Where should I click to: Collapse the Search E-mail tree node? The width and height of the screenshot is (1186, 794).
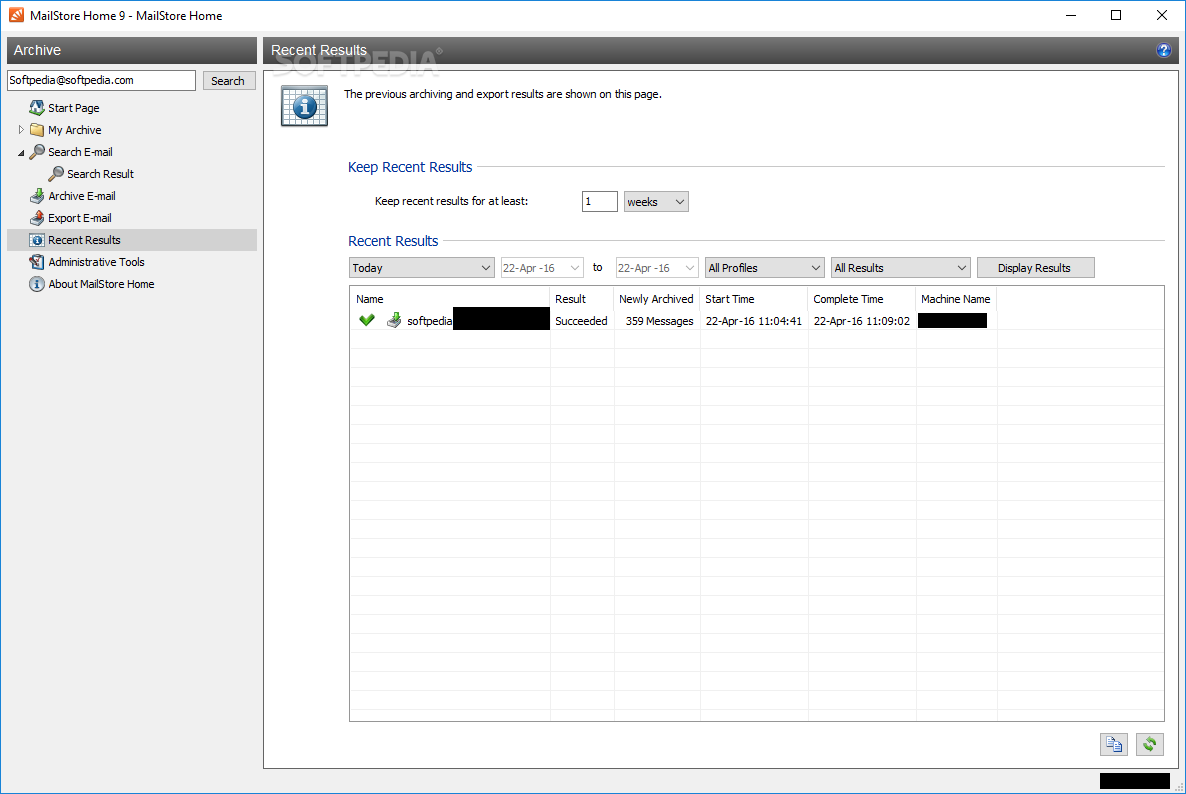pyautogui.click(x=20, y=153)
